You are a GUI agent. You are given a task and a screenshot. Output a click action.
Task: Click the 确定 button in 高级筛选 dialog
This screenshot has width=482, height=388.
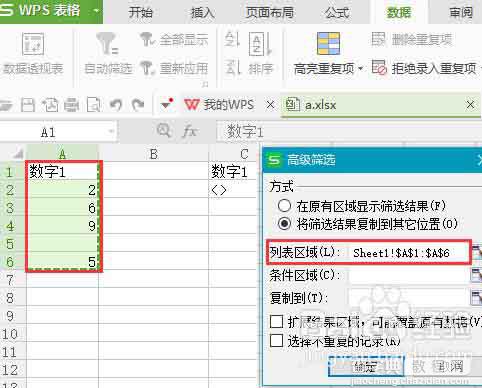tap(366, 366)
